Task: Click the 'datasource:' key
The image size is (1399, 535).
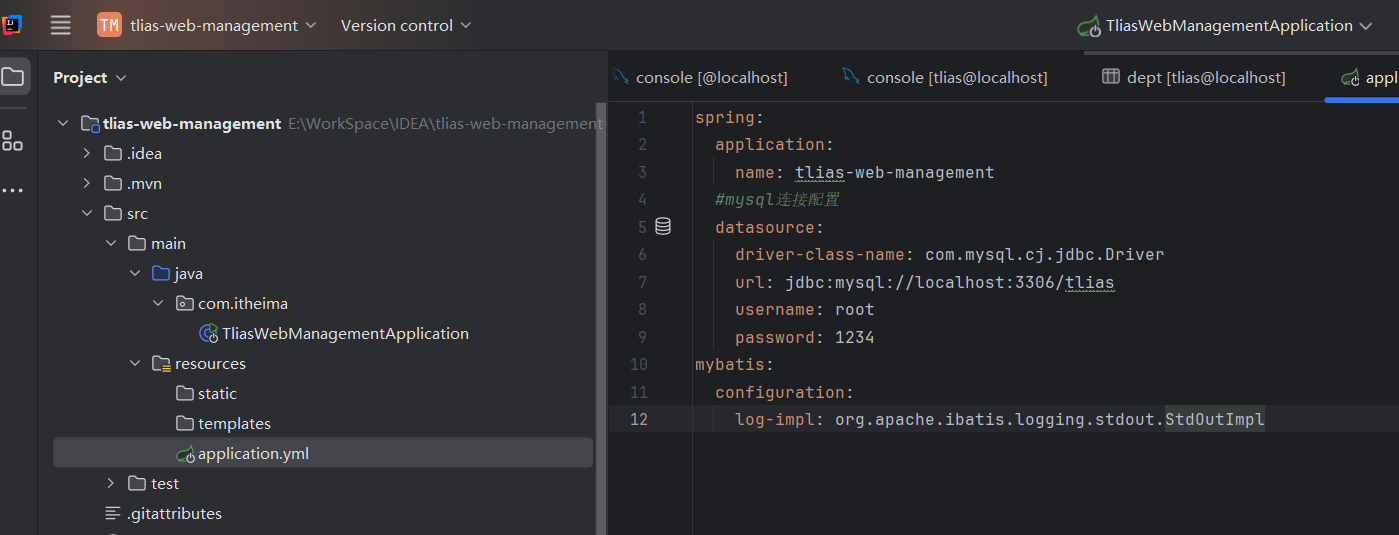Action: point(769,227)
